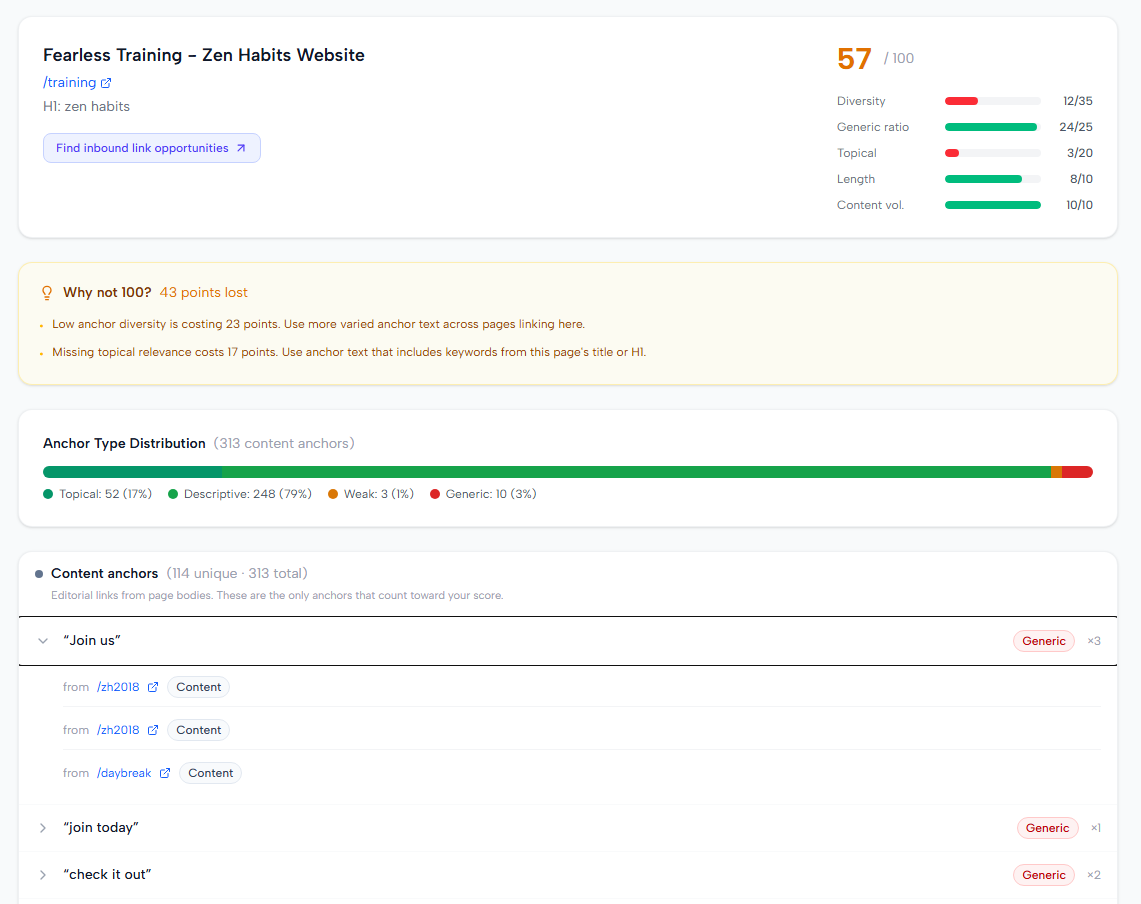The image size is (1141, 904).
Task: Click the orange Weak legend dot
Action: click(333, 494)
